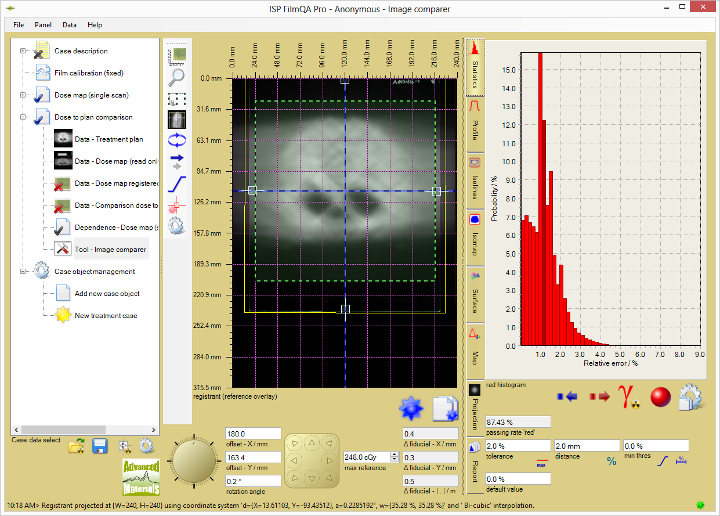Click the blue ramp curve icon in image toolbar
The width and height of the screenshot is (720, 516).
(x=177, y=184)
